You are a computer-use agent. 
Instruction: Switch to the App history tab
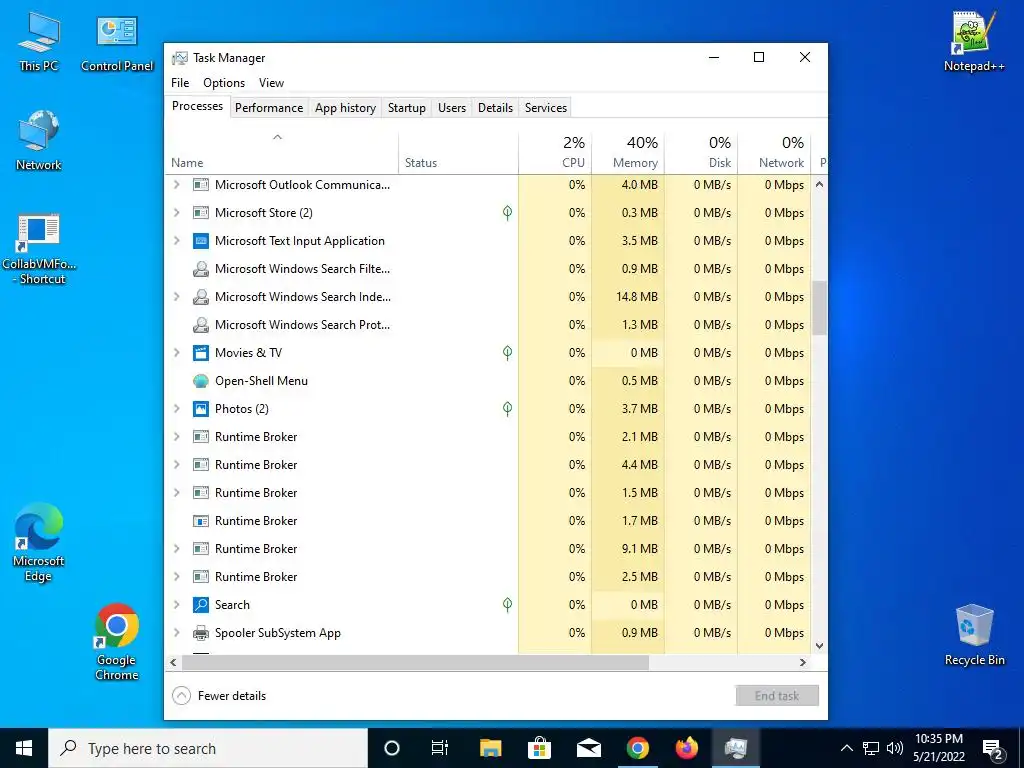click(x=345, y=108)
